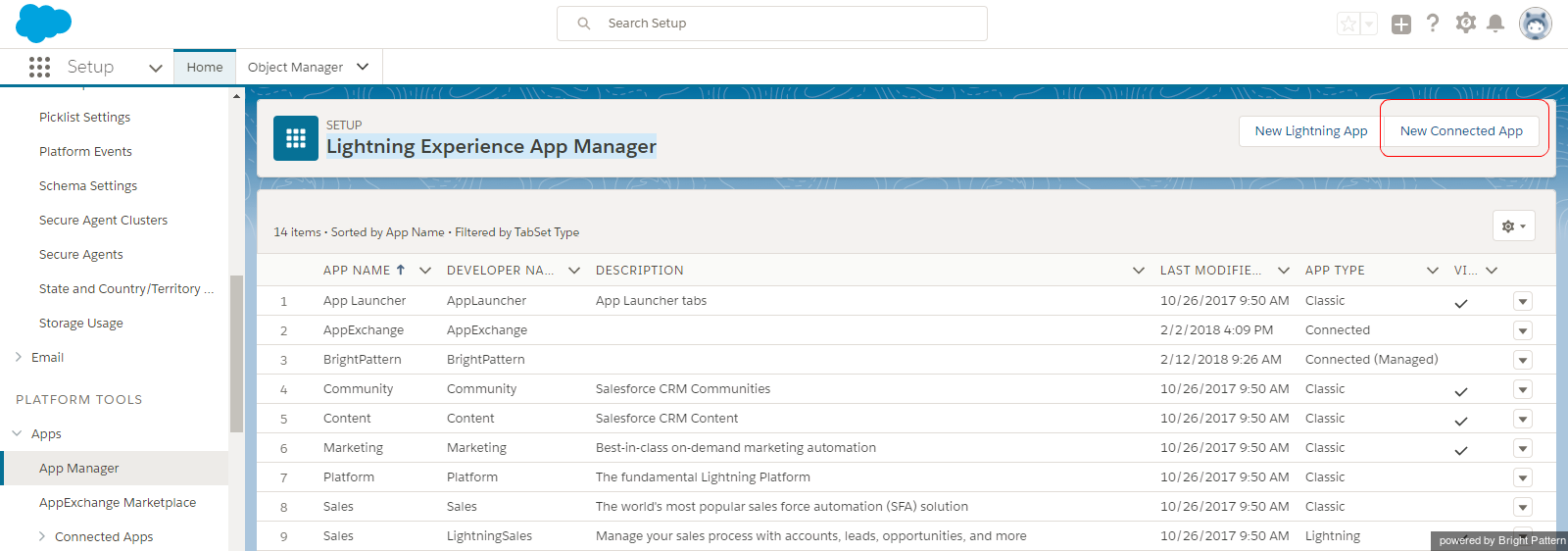Expand the Email sidebar node
The height and width of the screenshot is (551, 1568).
pyautogui.click(x=19, y=357)
